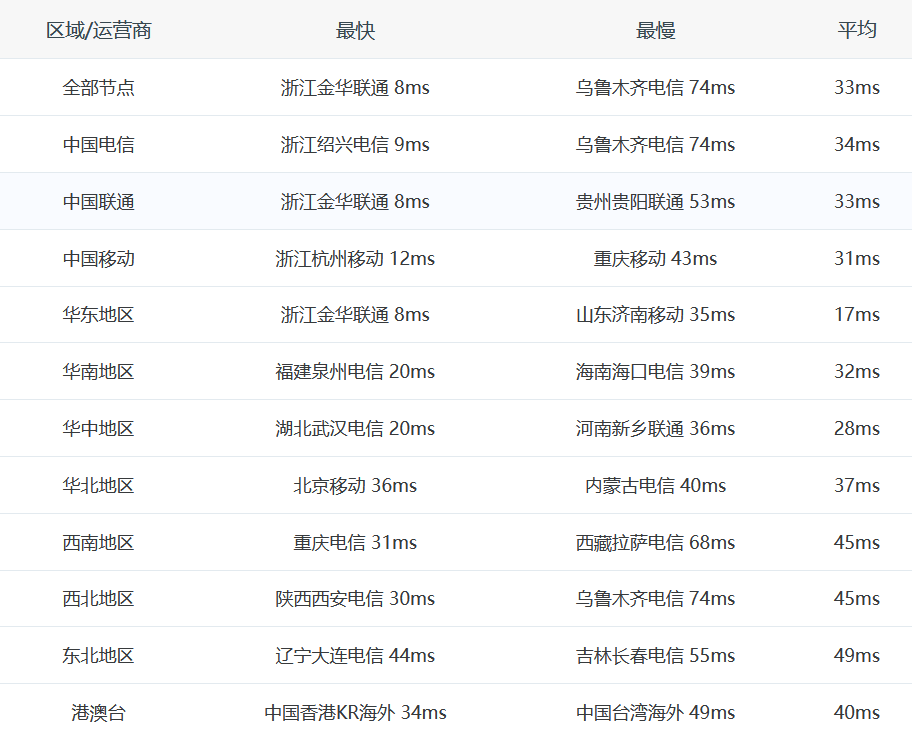Open the 华中地区 region row
This screenshot has height=737, width=912.
click(99, 429)
